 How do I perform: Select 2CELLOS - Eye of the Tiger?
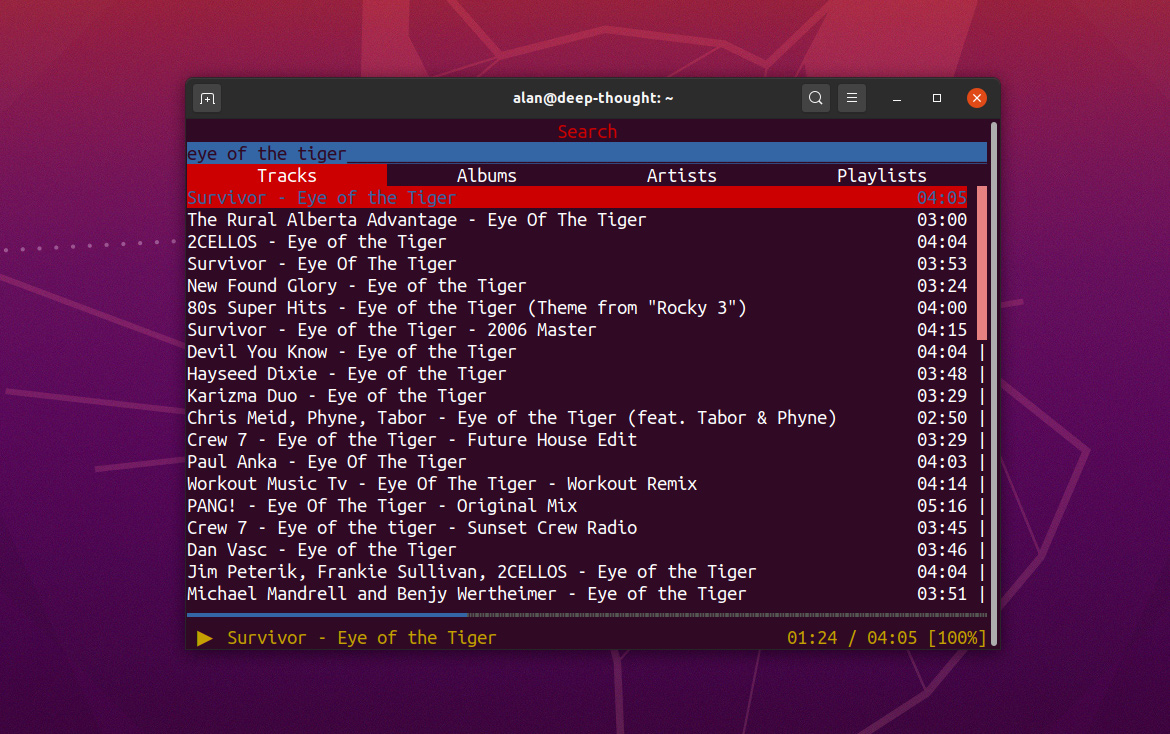577,242
